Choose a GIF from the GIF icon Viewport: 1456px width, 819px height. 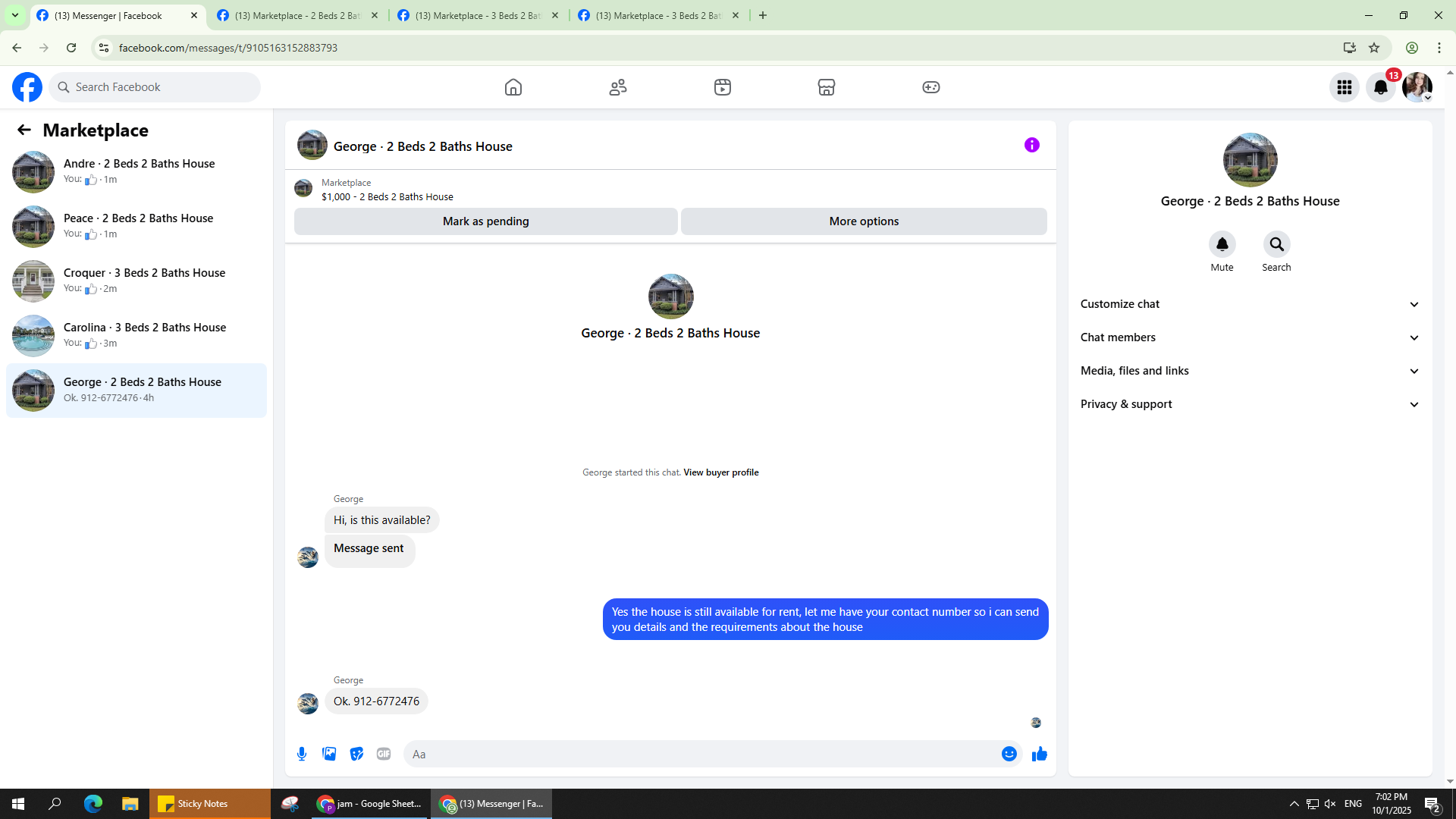(x=384, y=754)
